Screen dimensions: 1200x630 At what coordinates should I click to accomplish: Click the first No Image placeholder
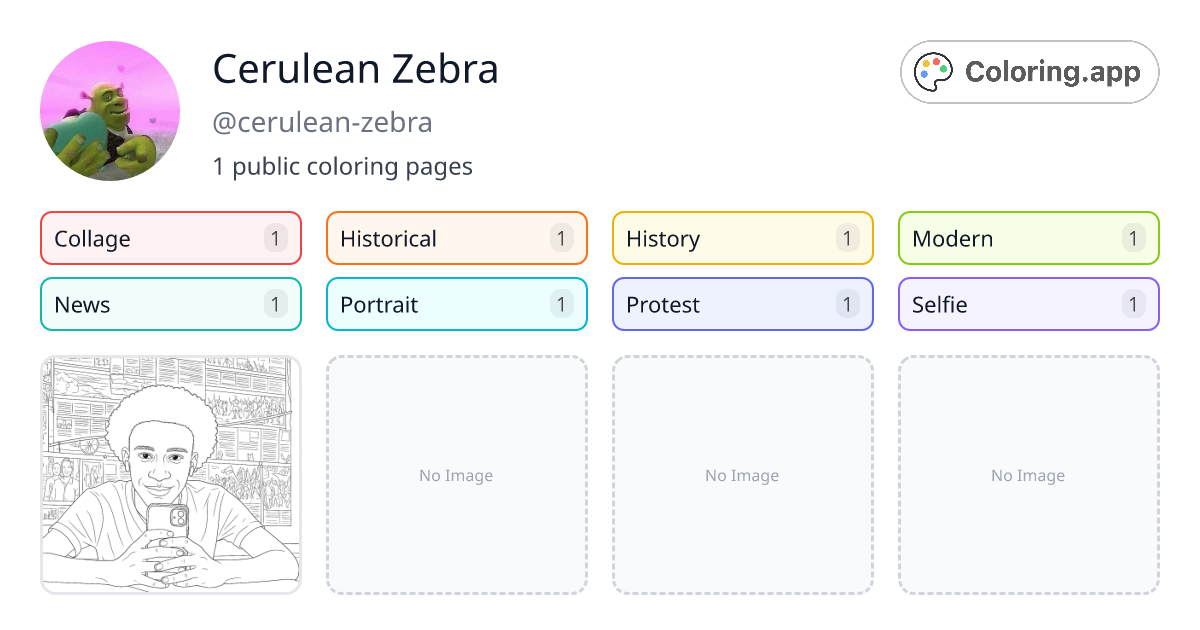(x=456, y=475)
